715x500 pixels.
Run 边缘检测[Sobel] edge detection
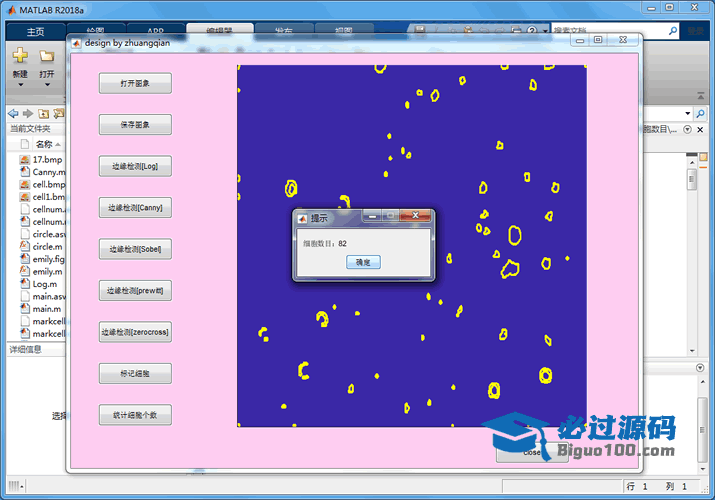pyautogui.click(x=135, y=249)
